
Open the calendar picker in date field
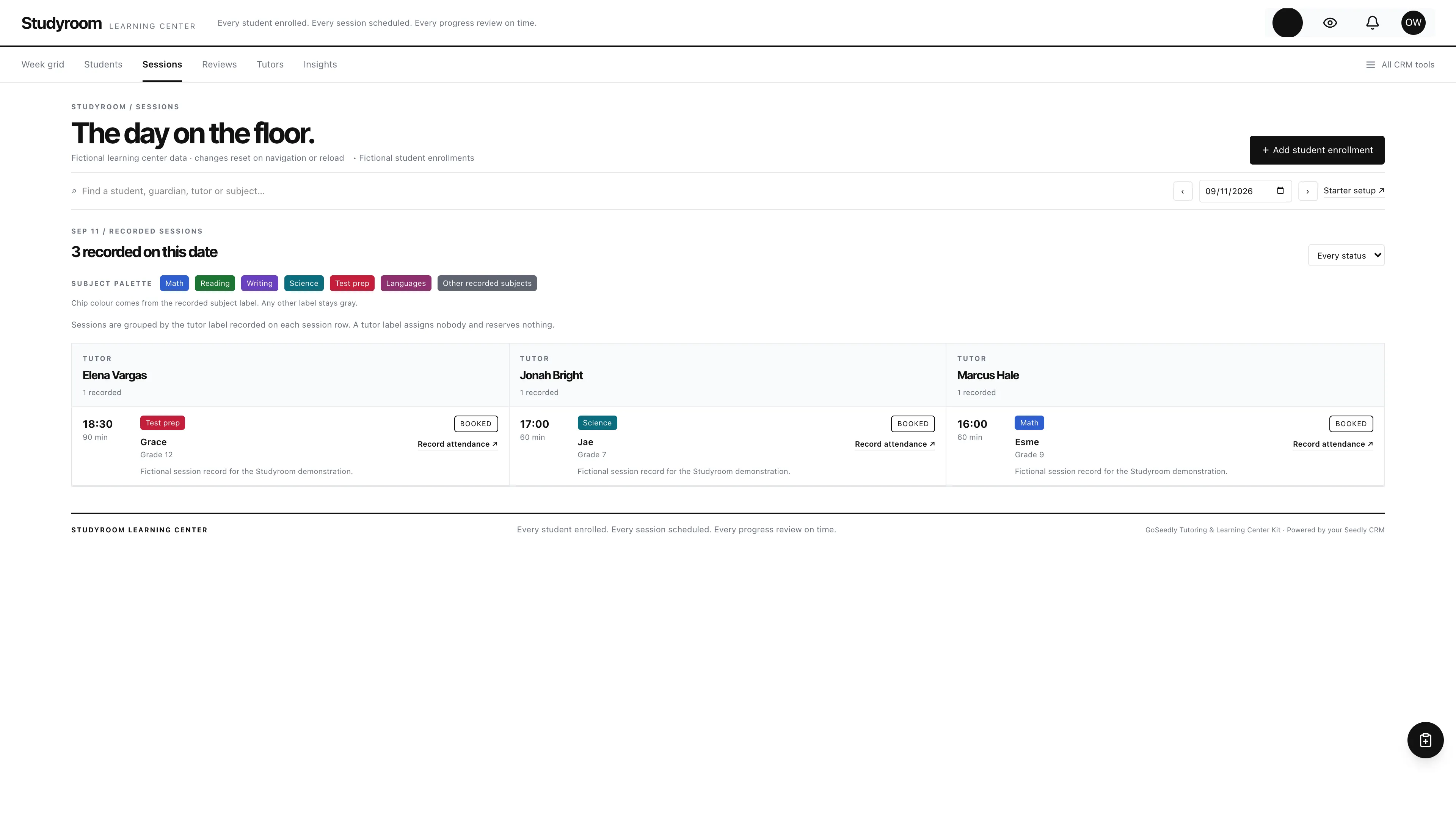pyautogui.click(x=1280, y=190)
